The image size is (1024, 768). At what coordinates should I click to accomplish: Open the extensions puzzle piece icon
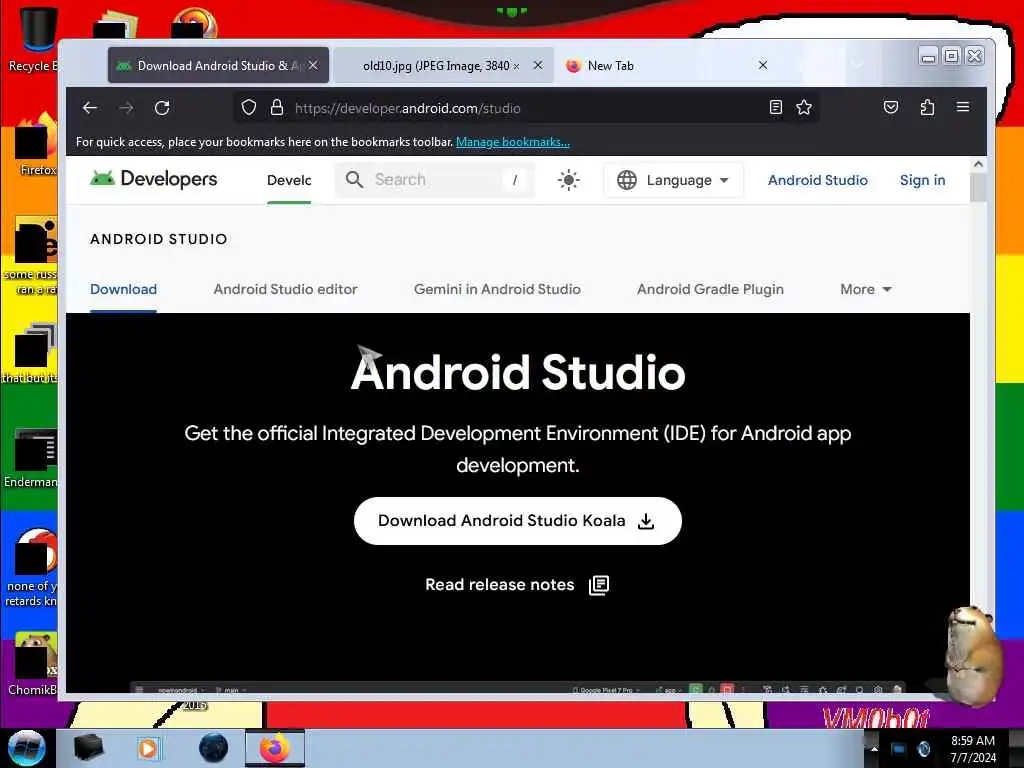(x=927, y=108)
